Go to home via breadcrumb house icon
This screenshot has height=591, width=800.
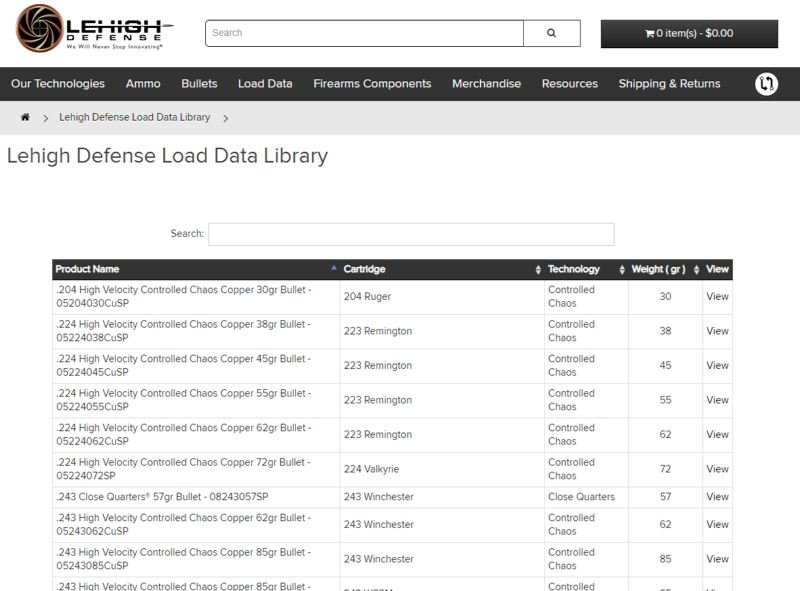[25, 118]
